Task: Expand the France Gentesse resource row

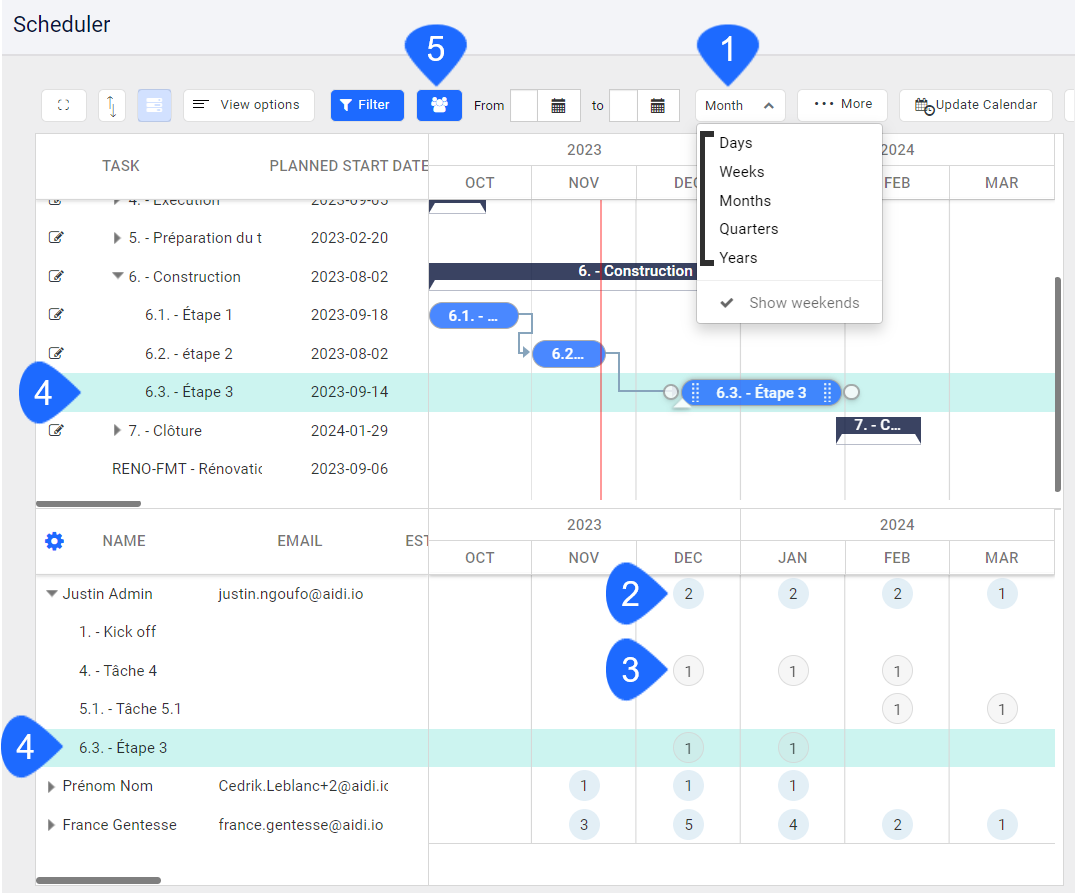Action: 51,825
